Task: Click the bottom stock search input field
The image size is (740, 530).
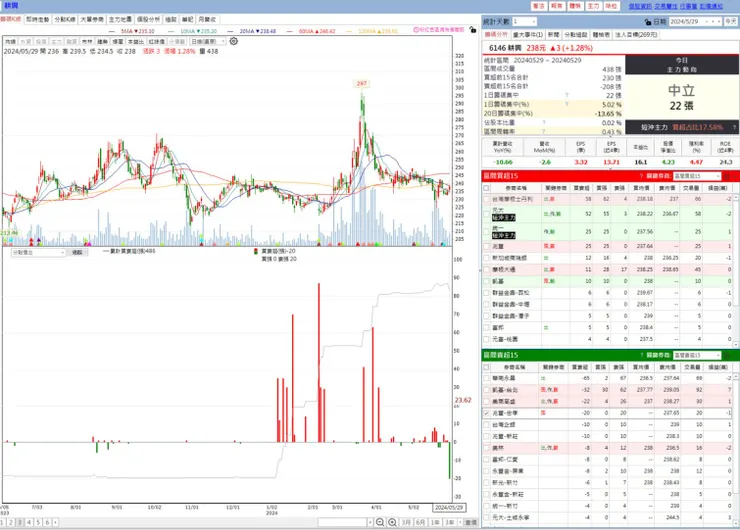Action: 342,522
